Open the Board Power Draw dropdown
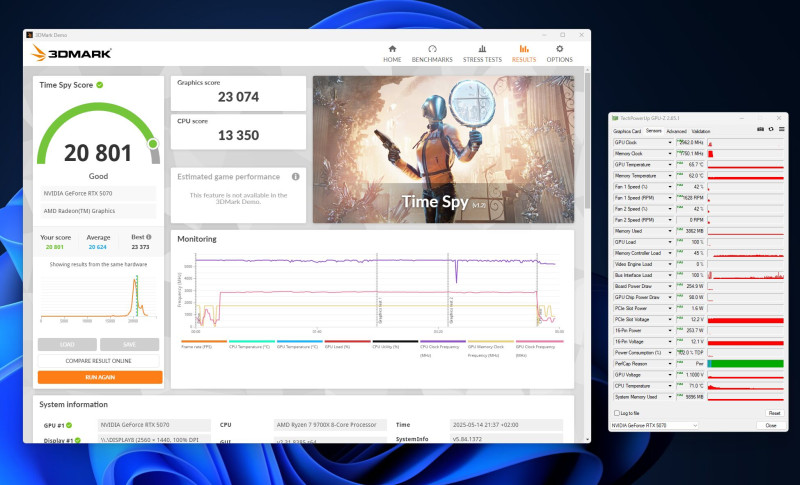The height and width of the screenshot is (485, 800). pos(669,286)
